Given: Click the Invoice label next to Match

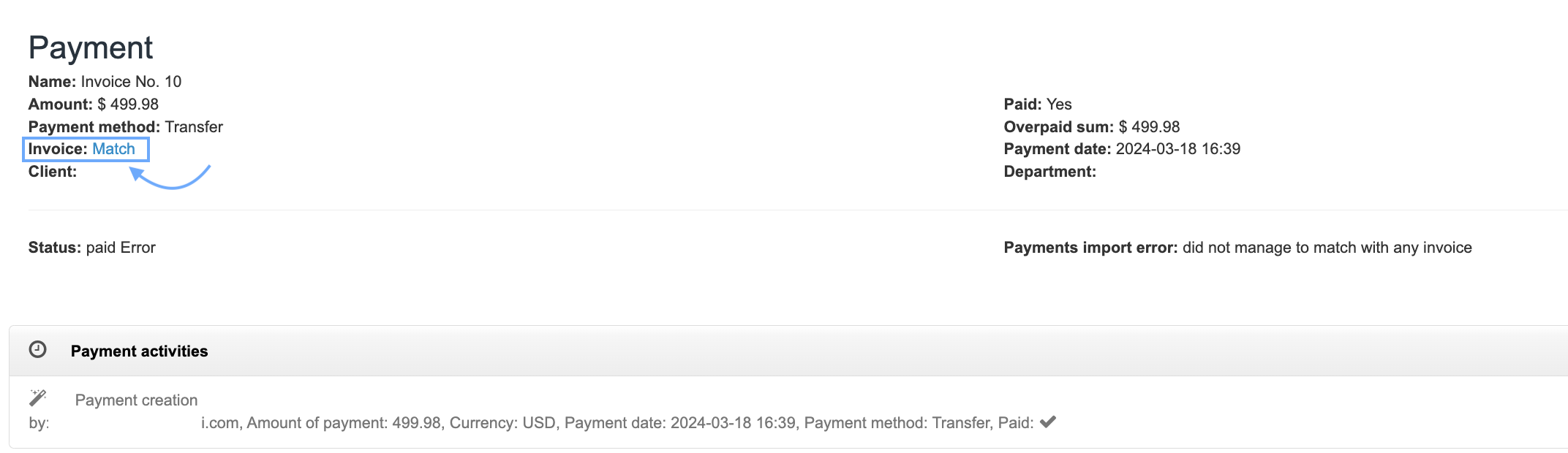Looking at the screenshot, I should point(57,149).
